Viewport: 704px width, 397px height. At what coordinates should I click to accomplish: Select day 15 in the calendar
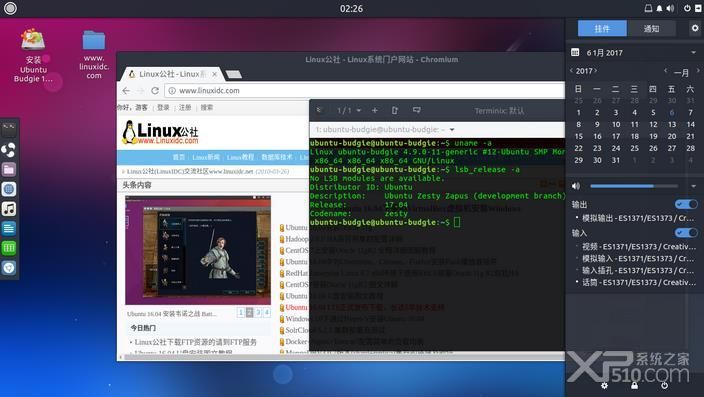click(578, 136)
